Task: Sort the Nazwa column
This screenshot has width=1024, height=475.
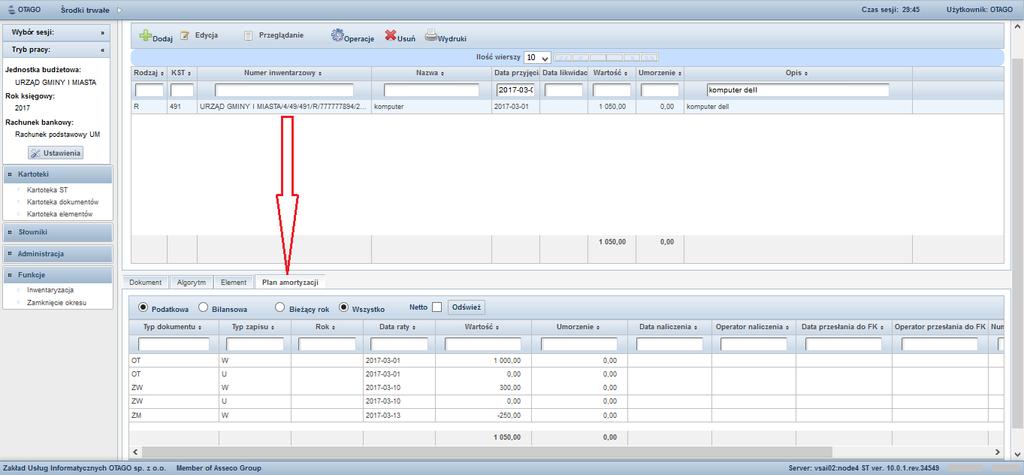Action: [x=442, y=73]
